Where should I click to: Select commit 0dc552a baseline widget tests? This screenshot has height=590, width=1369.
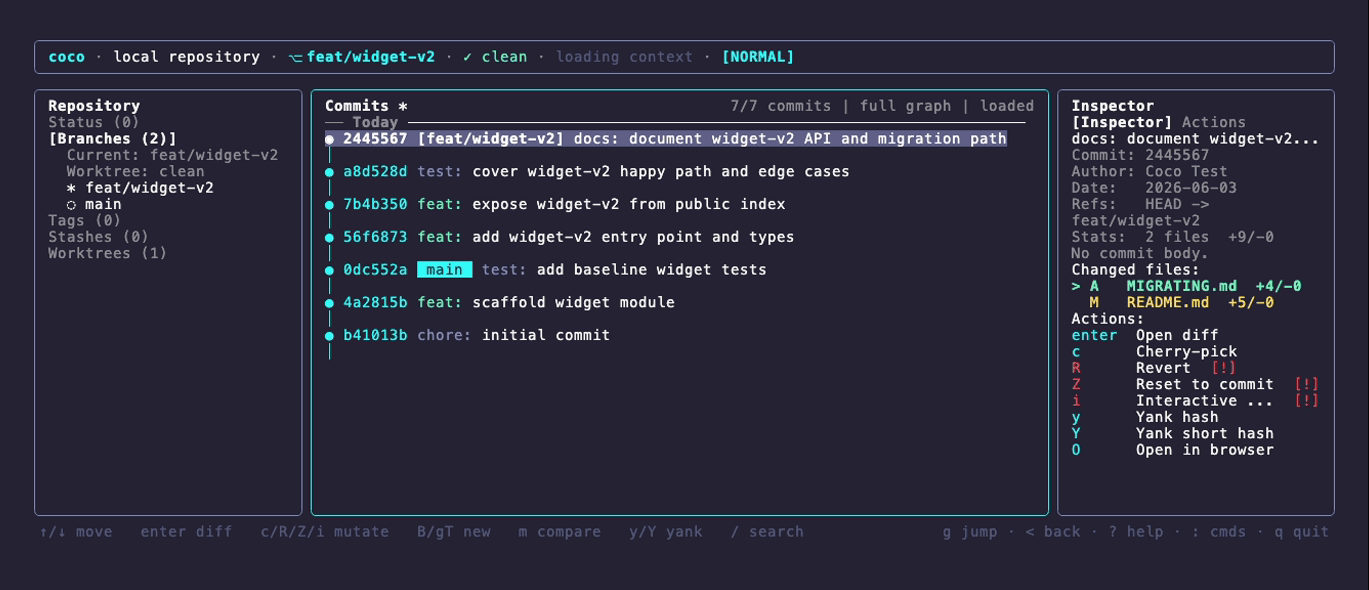tap(546, 270)
